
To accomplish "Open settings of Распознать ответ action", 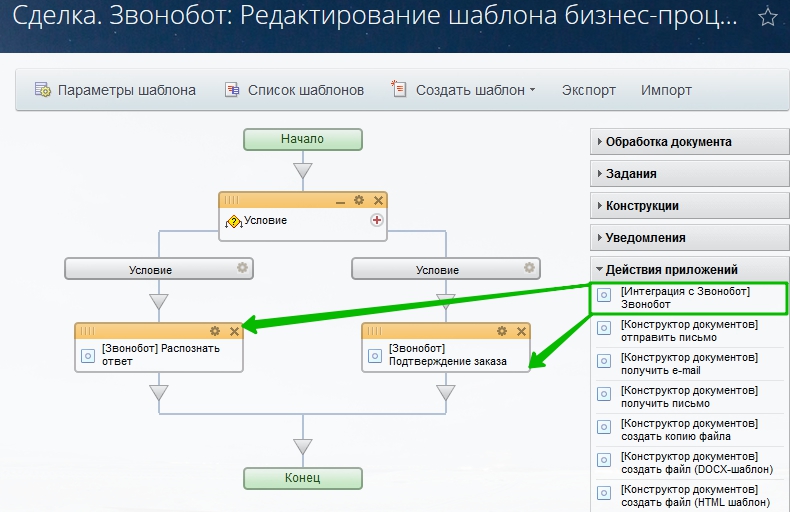I will click(x=215, y=331).
